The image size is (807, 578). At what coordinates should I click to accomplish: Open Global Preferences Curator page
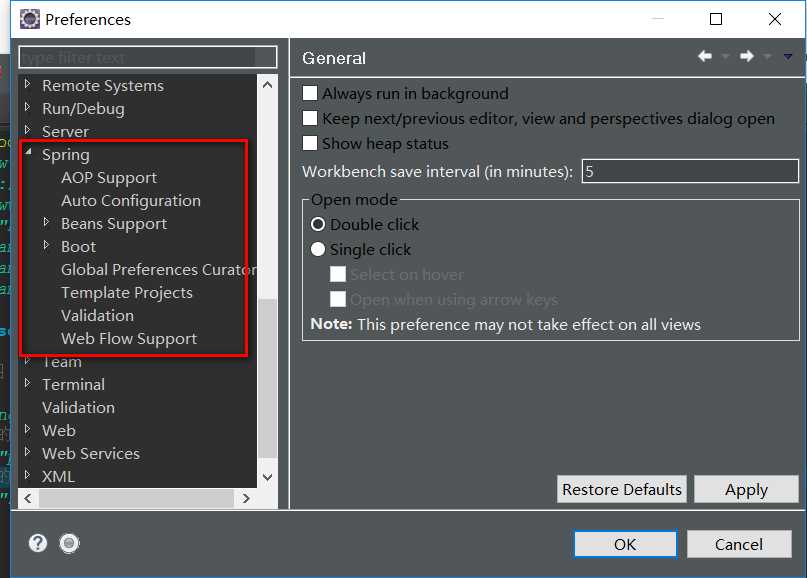(x=159, y=270)
